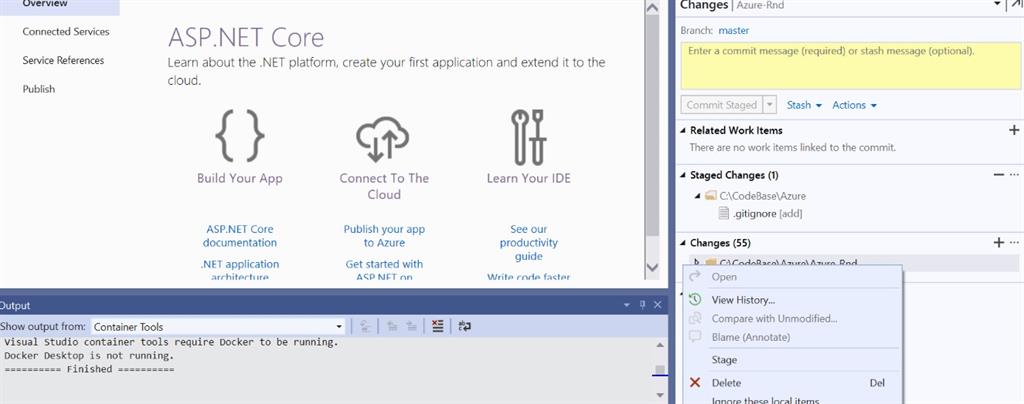Select .gitignore [add] staged file
The height and width of the screenshot is (404, 1024).
coord(767,213)
